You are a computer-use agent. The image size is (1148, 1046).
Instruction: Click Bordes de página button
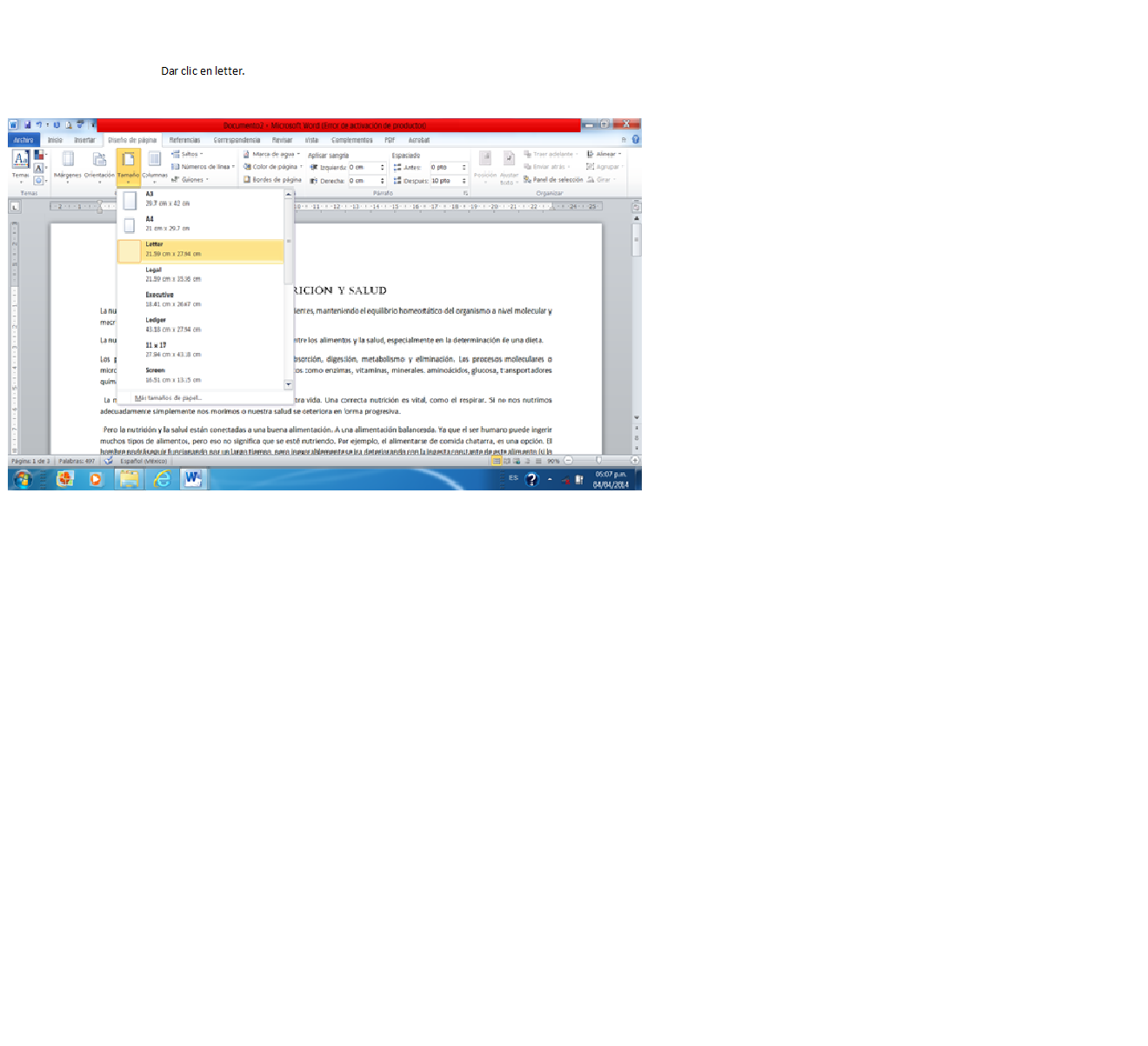(x=272, y=180)
